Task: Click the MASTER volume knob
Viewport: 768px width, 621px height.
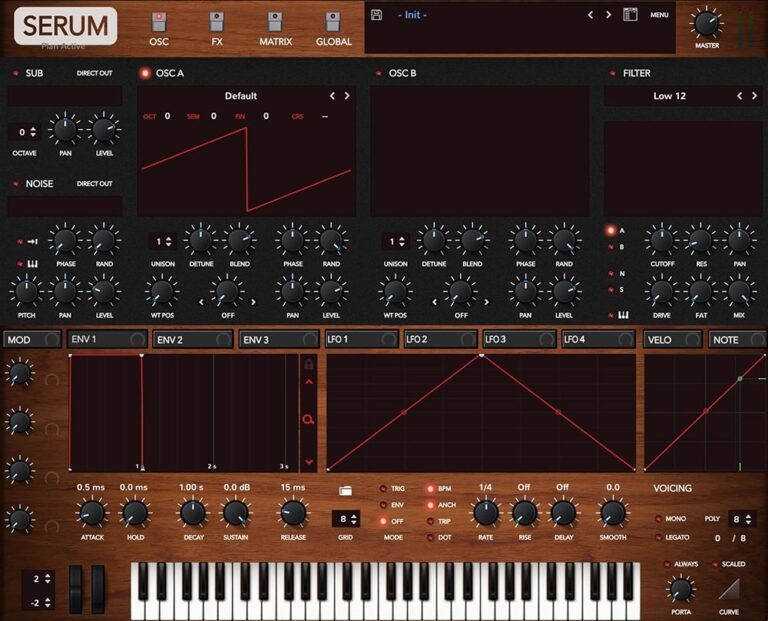Action: pos(707,24)
